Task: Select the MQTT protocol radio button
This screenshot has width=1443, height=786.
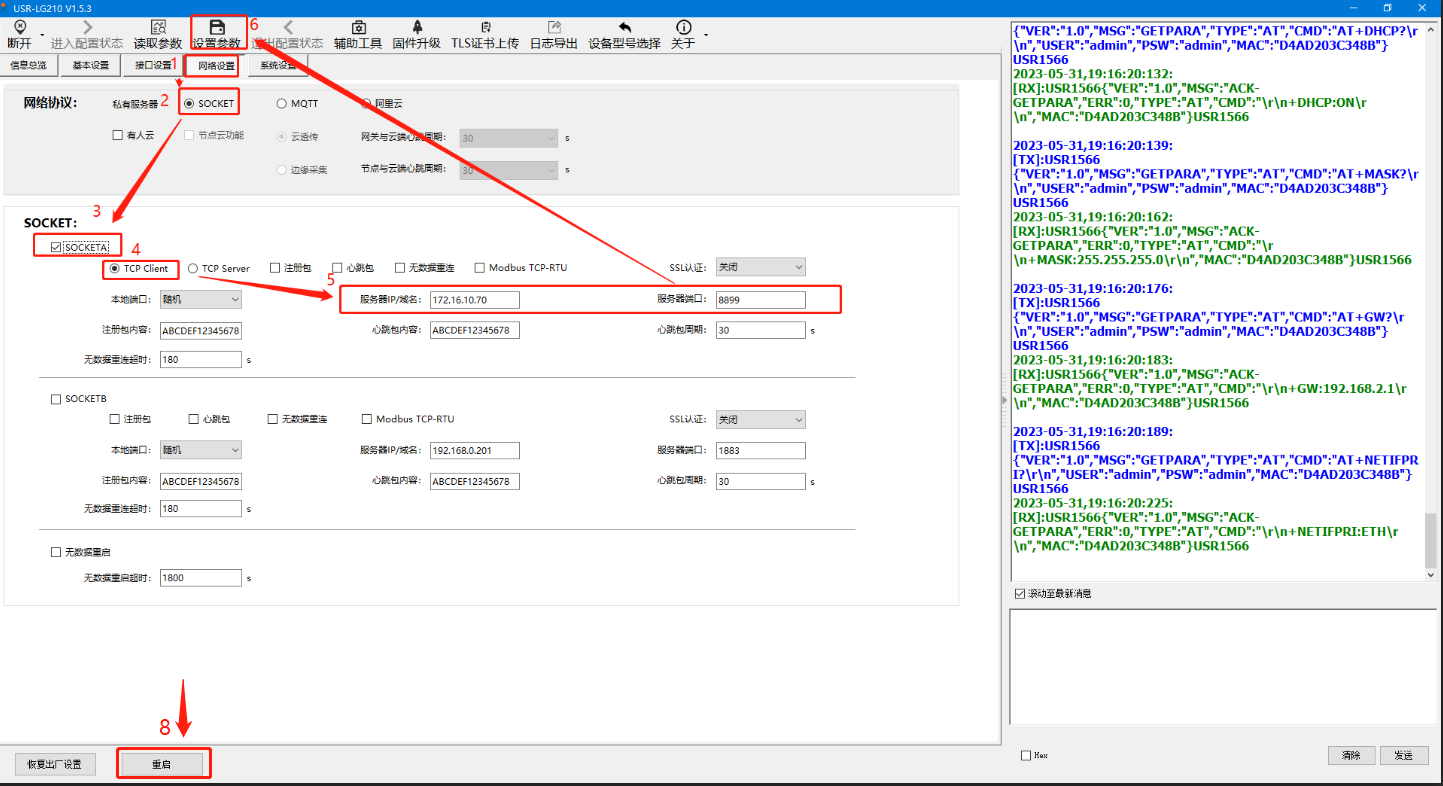Action: (282, 103)
